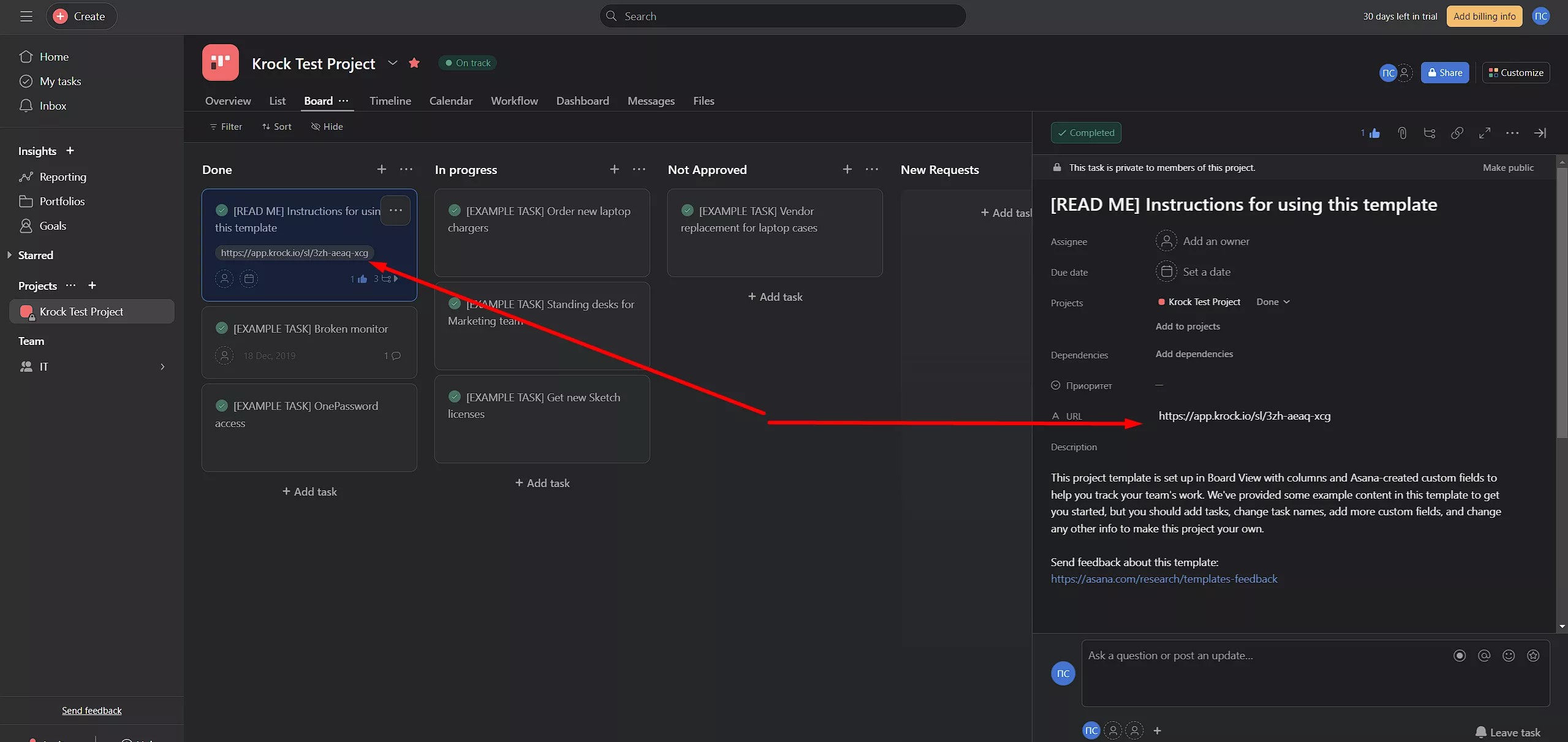Click the Send feedback link
The height and width of the screenshot is (742, 1568).
92,711
